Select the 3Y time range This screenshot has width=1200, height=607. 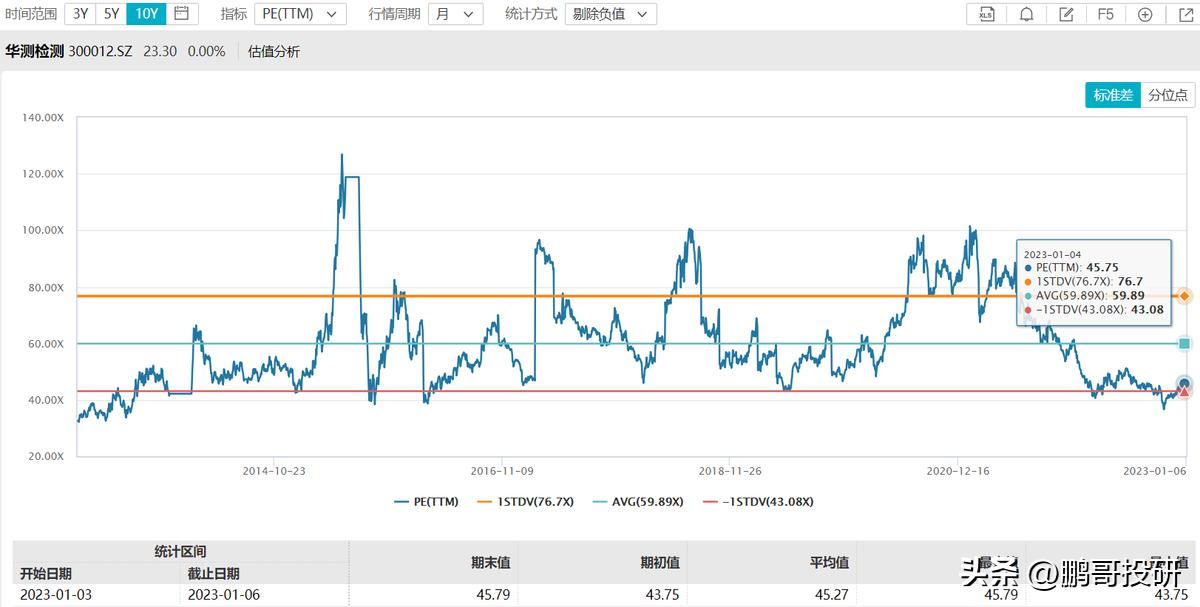[80, 14]
